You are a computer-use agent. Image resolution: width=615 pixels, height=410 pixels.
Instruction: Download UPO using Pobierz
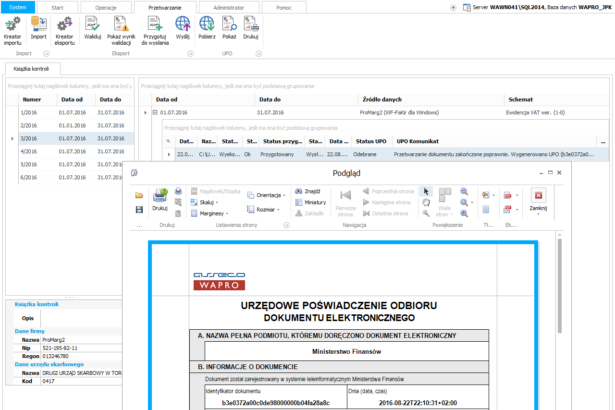pos(207,28)
